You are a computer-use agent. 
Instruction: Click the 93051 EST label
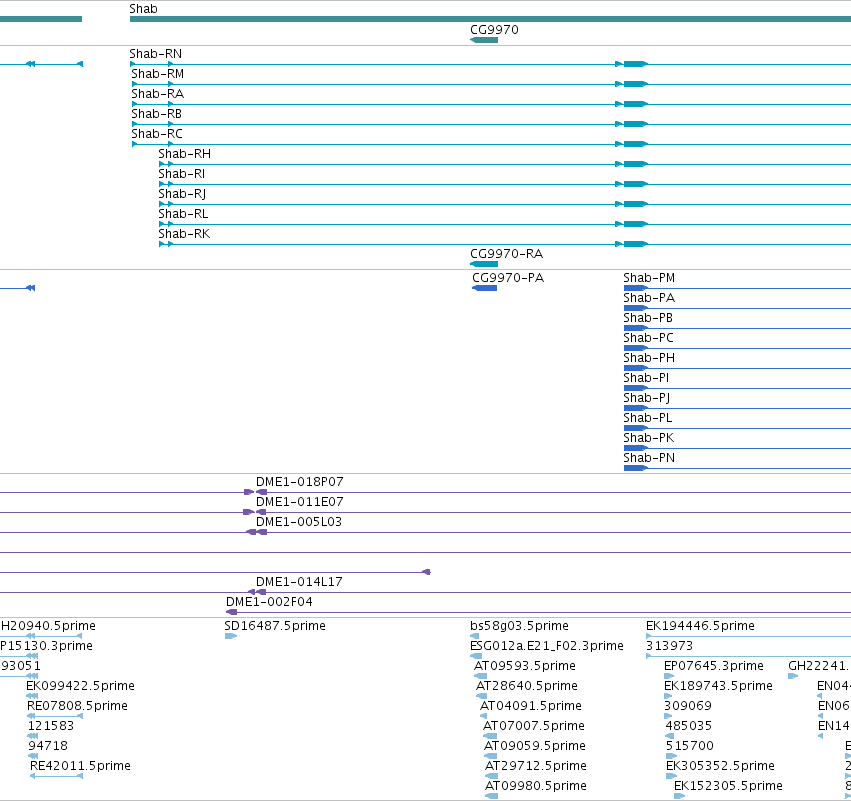click(21, 666)
